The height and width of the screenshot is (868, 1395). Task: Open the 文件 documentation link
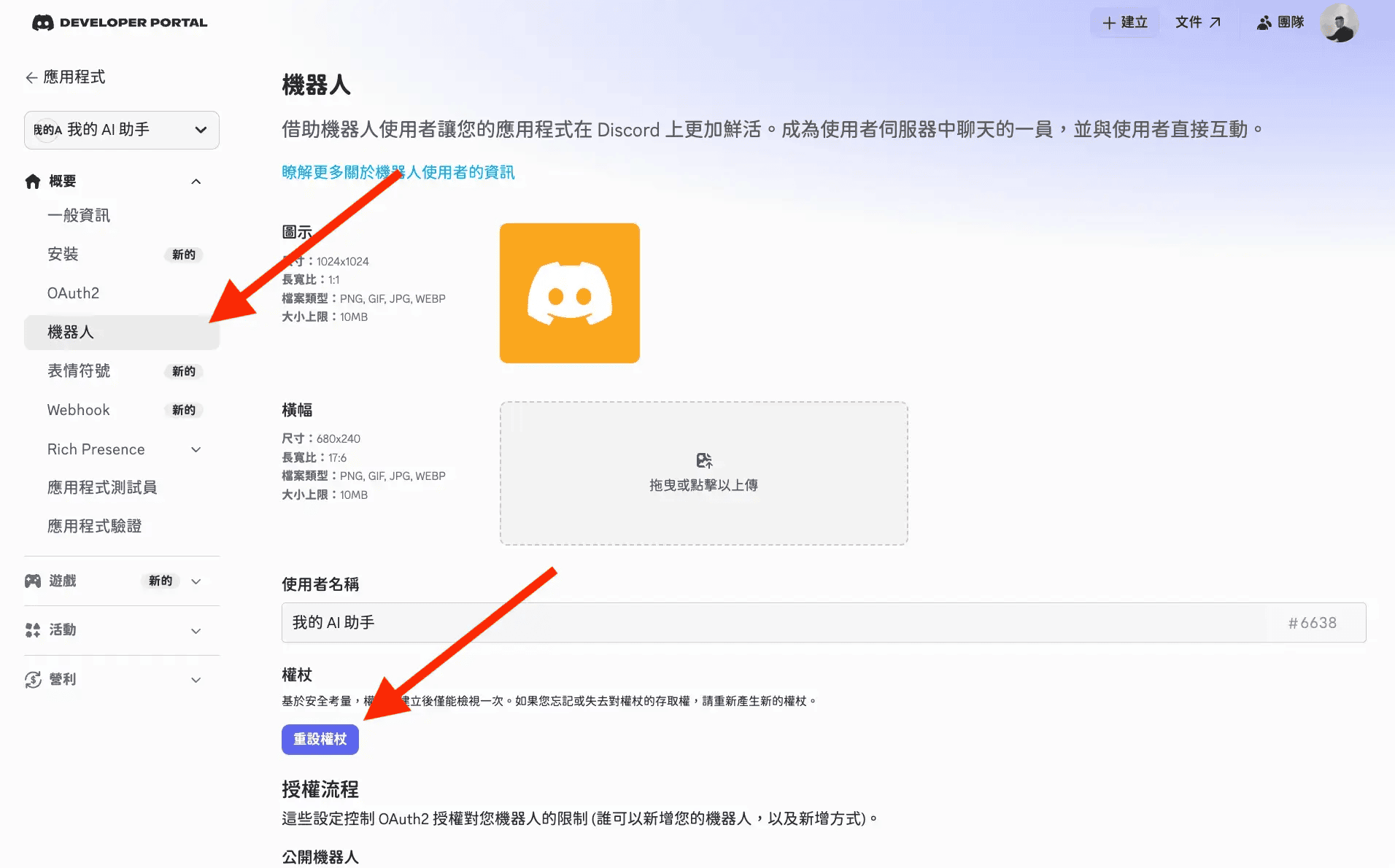click(x=1198, y=23)
